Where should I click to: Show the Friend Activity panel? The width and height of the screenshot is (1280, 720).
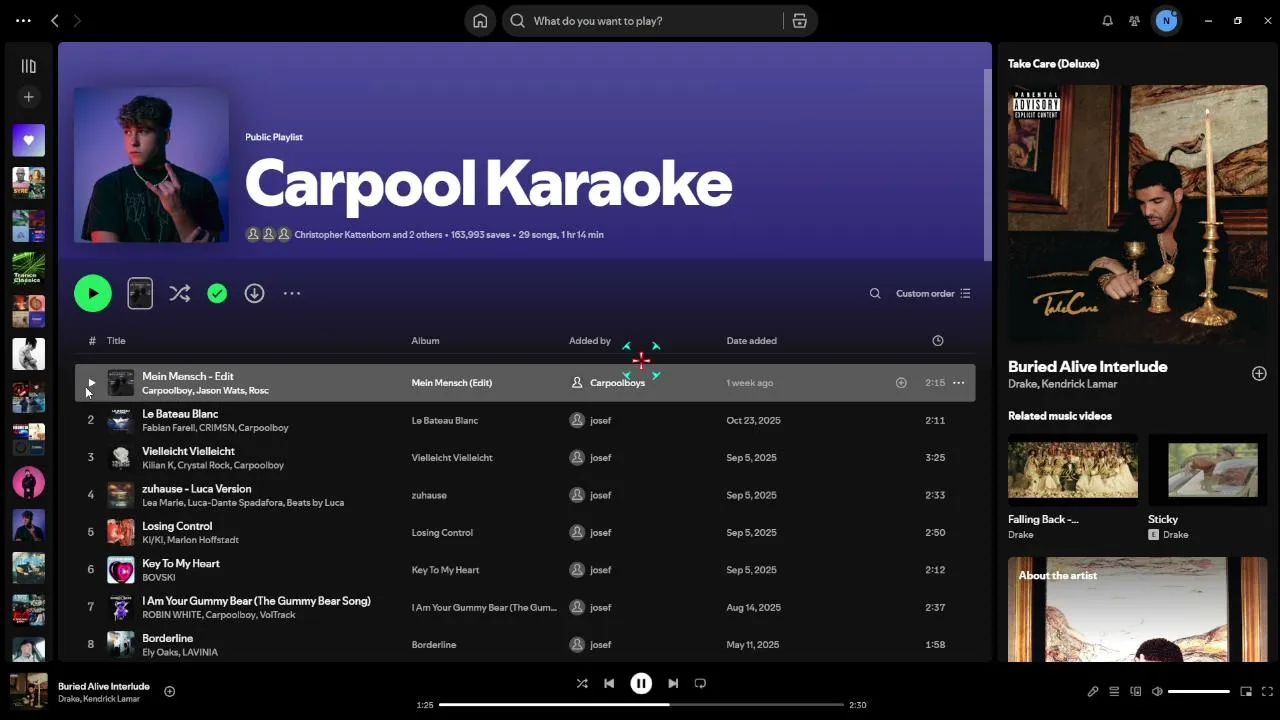click(1134, 20)
